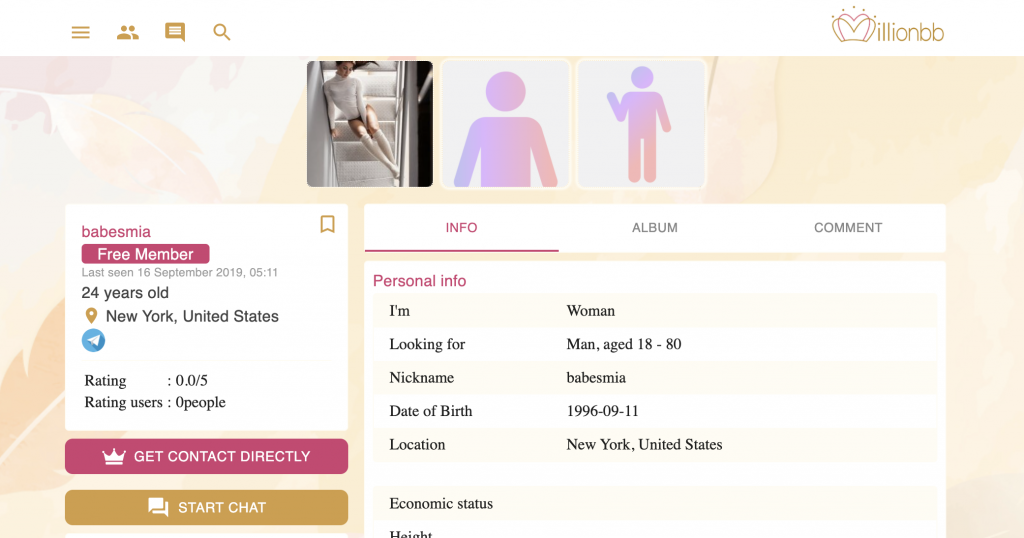Click the 'Woman' value
The height and width of the screenshot is (538, 1024).
590,311
